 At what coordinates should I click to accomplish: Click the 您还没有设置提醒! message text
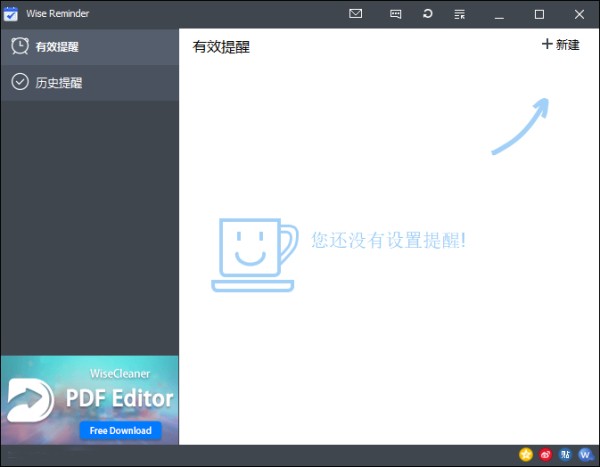pos(388,240)
